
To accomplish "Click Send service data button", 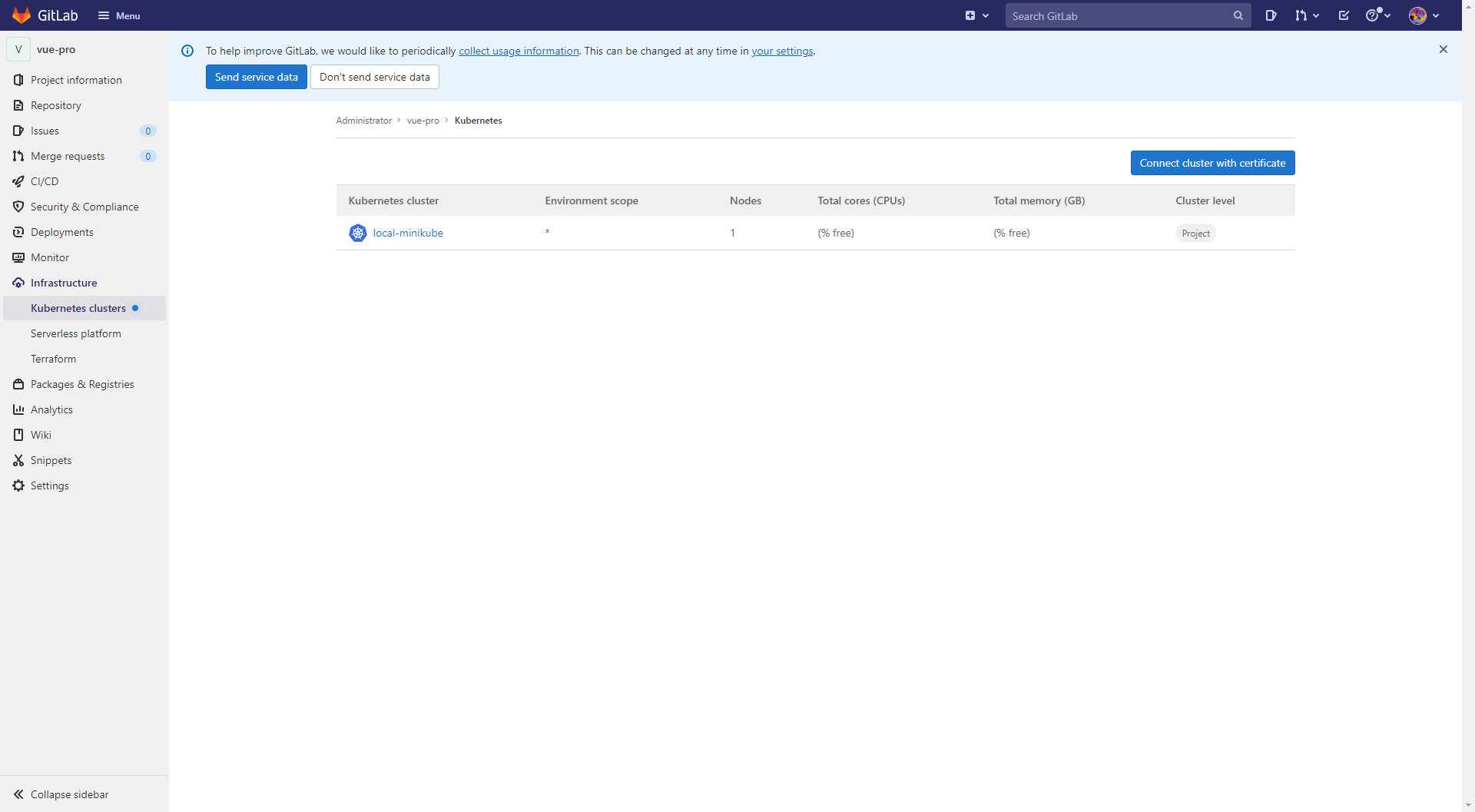I will pyautogui.click(x=257, y=77).
